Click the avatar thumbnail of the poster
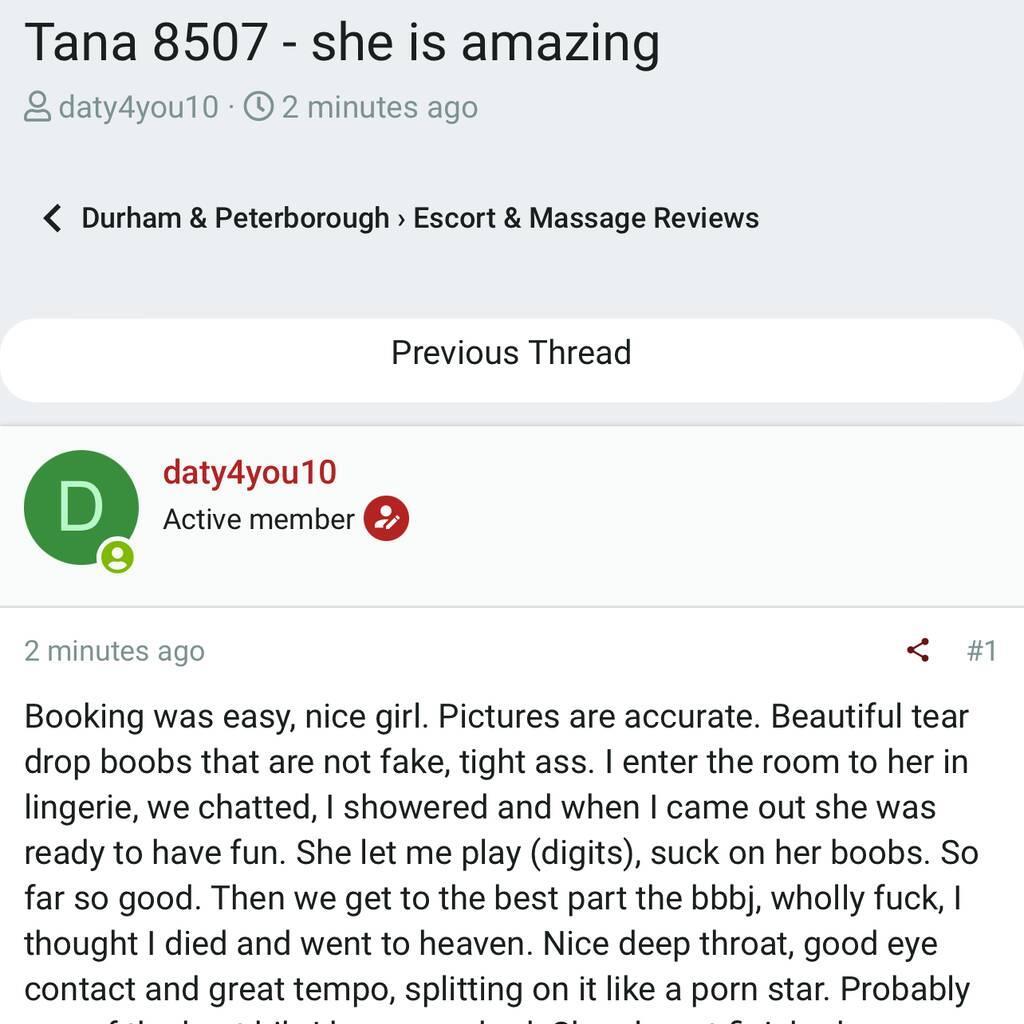The image size is (1024, 1024). (81, 505)
